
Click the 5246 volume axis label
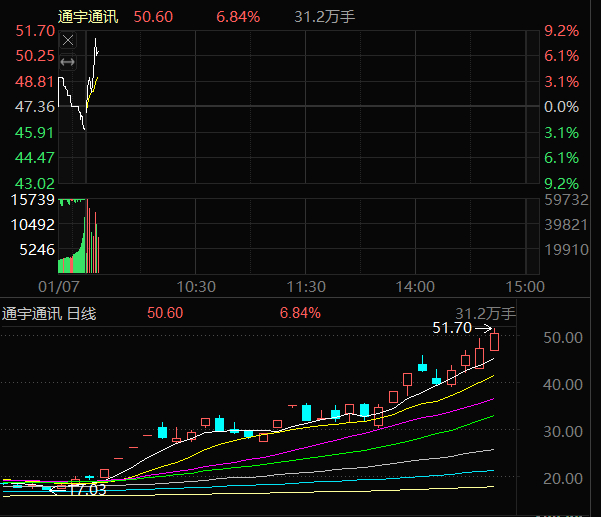[37, 250]
